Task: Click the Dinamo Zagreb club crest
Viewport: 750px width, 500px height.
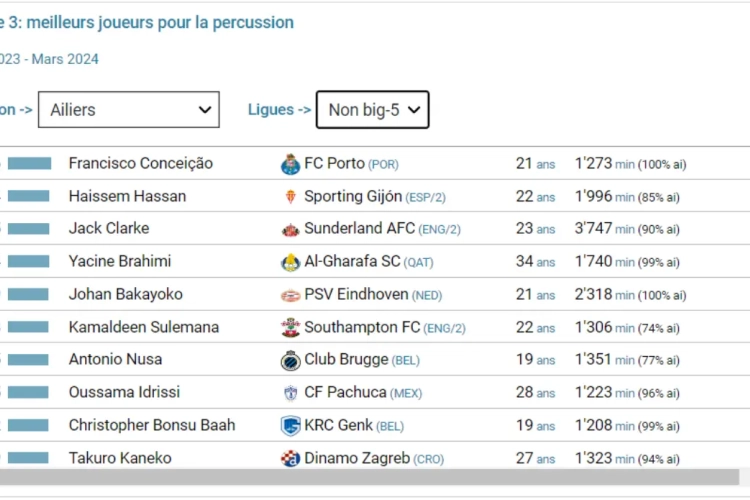Action: pyautogui.click(x=290, y=458)
